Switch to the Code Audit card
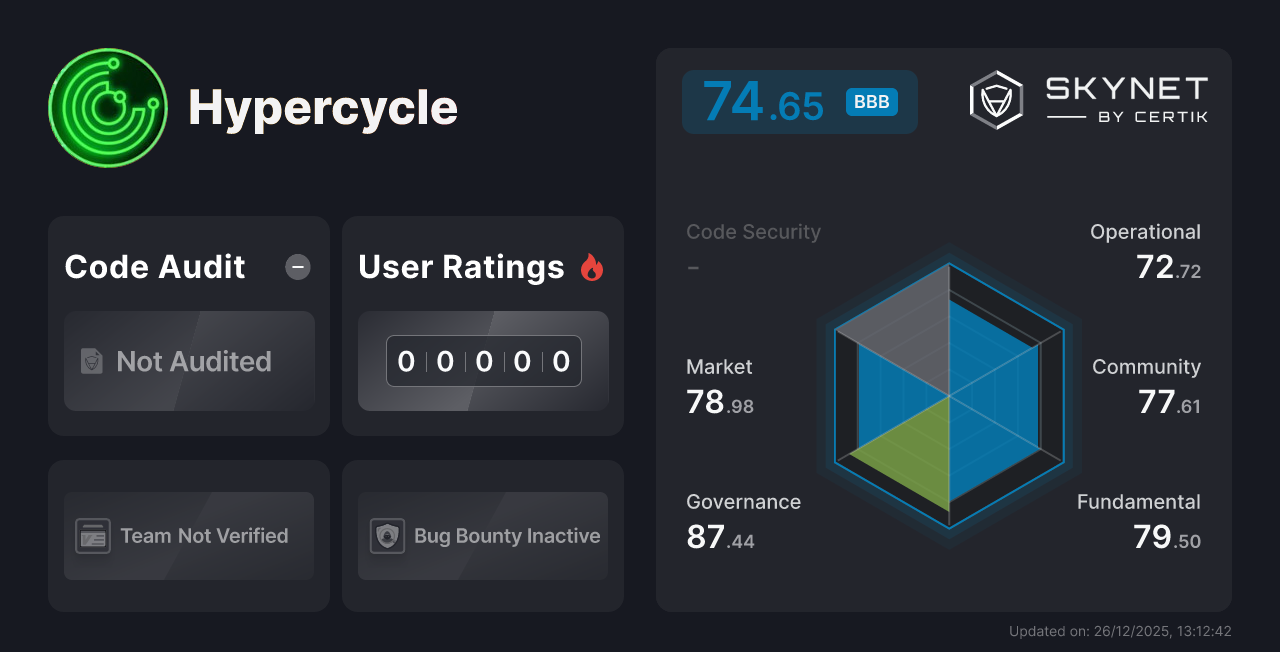This screenshot has width=1280, height=652. click(x=189, y=325)
